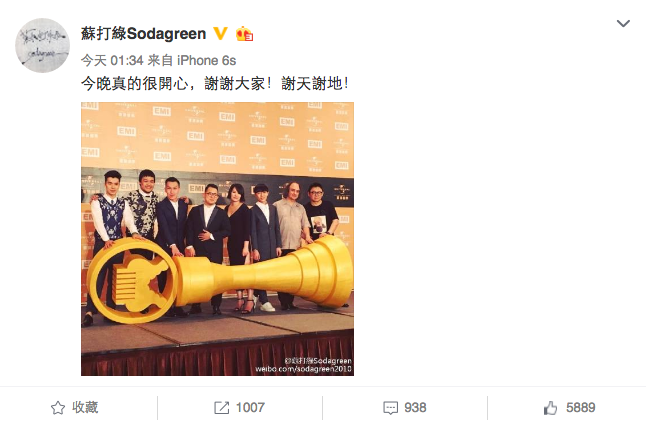Click the comment bubble icon
The height and width of the screenshot is (423, 646).
(391, 408)
